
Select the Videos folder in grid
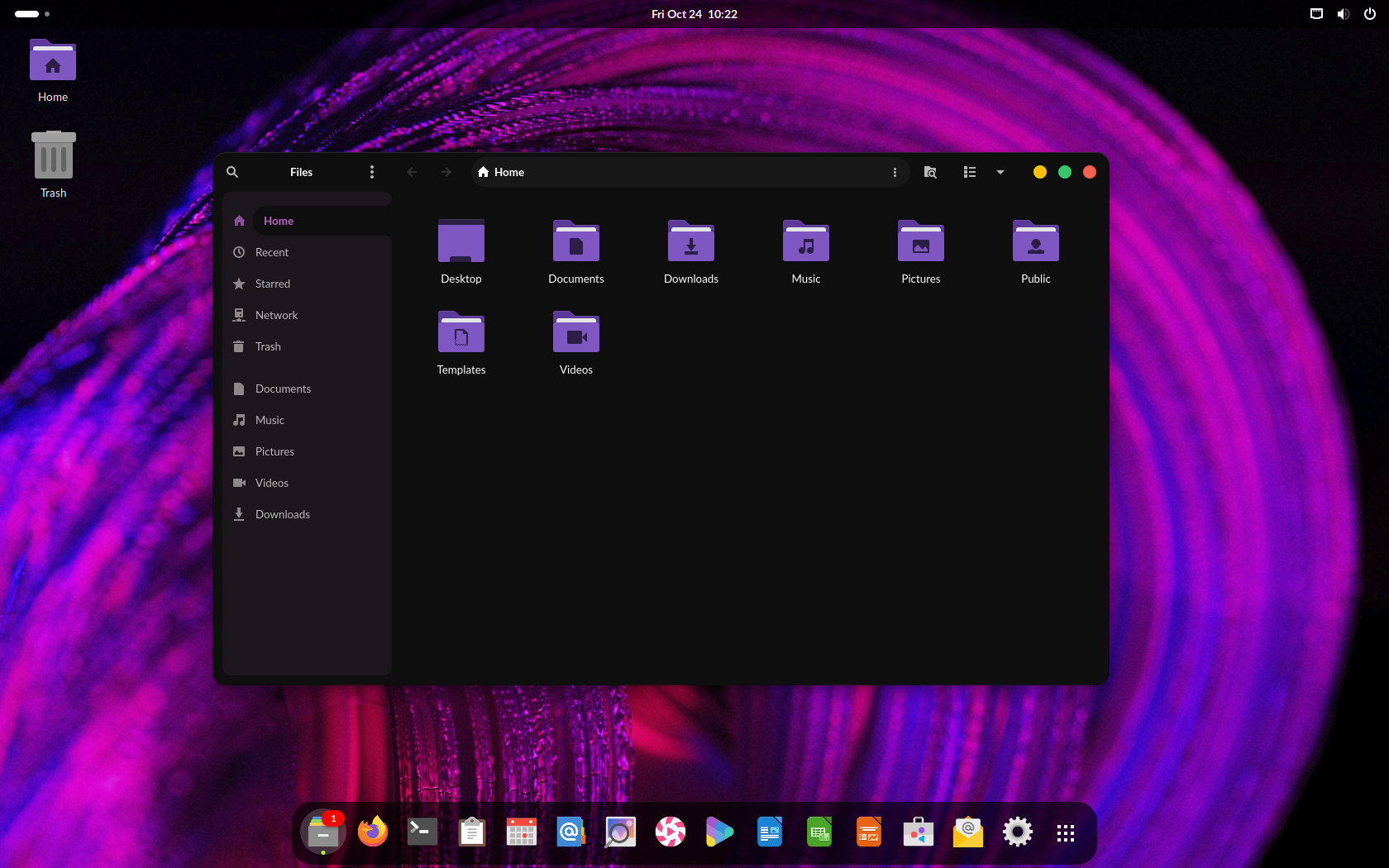[576, 333]
